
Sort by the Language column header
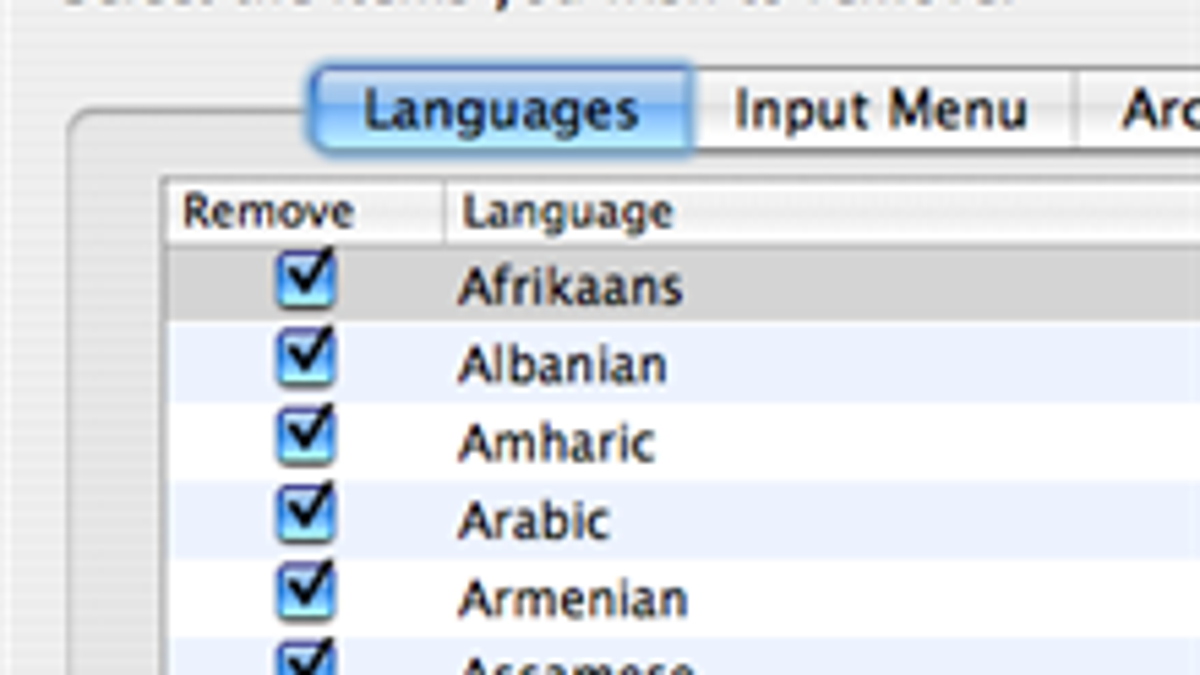(567, 212)
